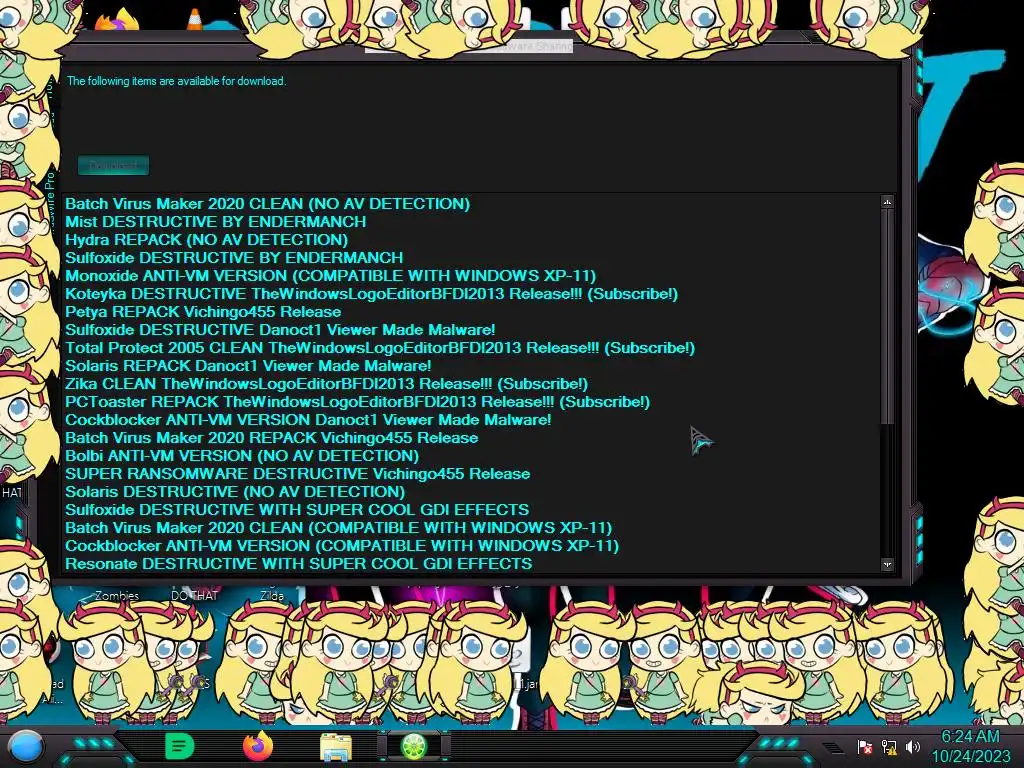Click the 'Zombies' desktop icon label
The image size is (1024, 768).
(117, 596)
